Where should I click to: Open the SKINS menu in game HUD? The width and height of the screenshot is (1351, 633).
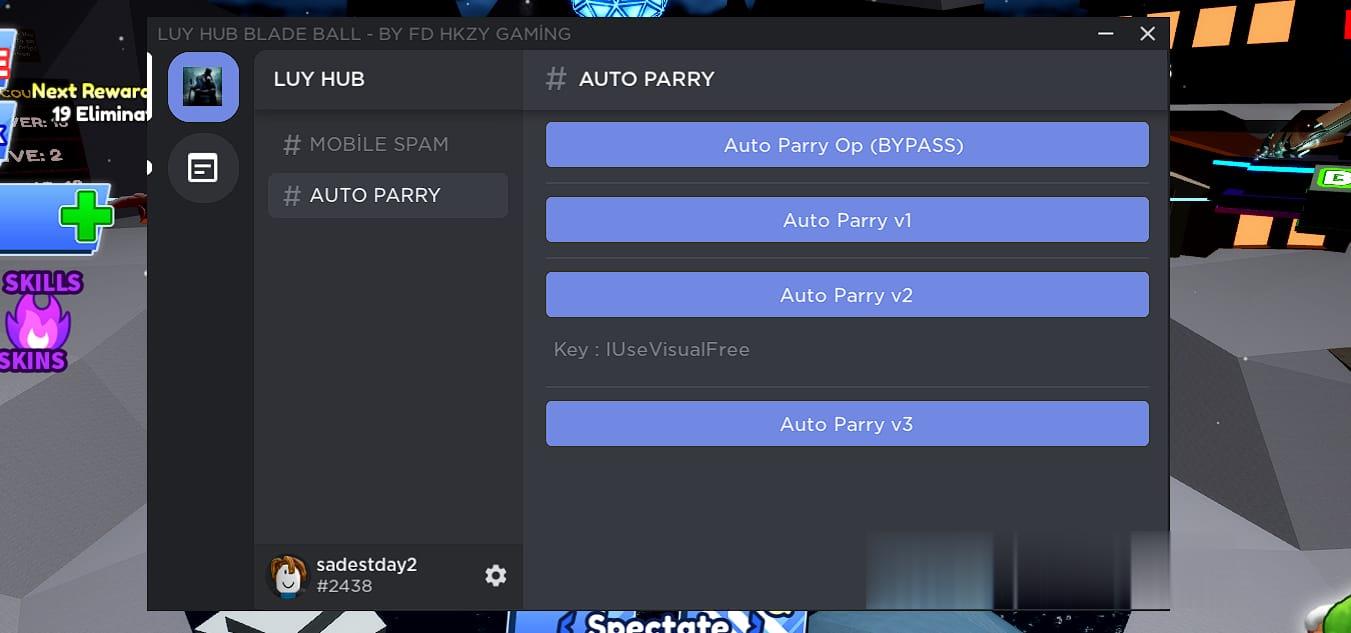point(33,360)
